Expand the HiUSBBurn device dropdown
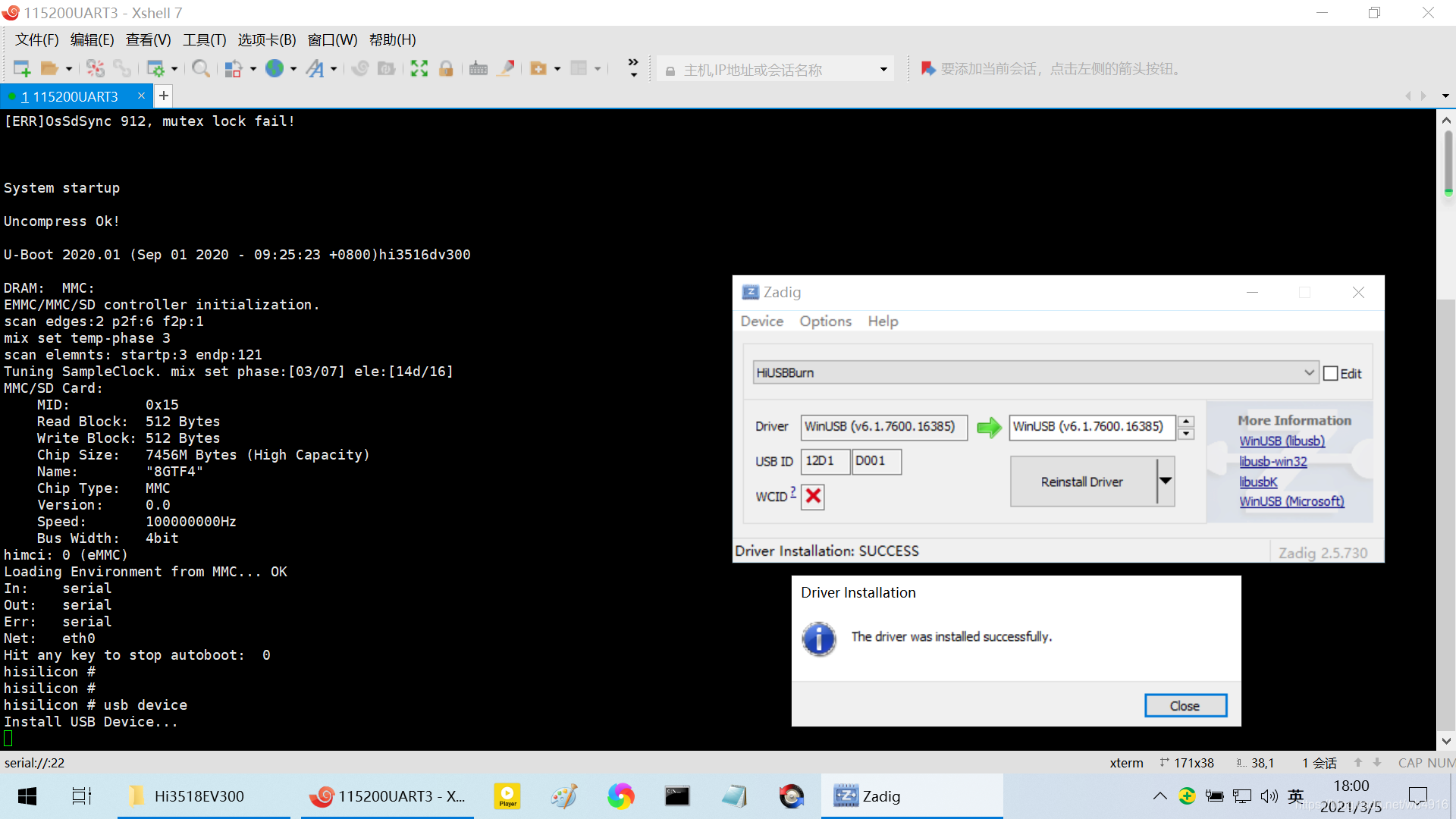 (x=1308, y=372)
